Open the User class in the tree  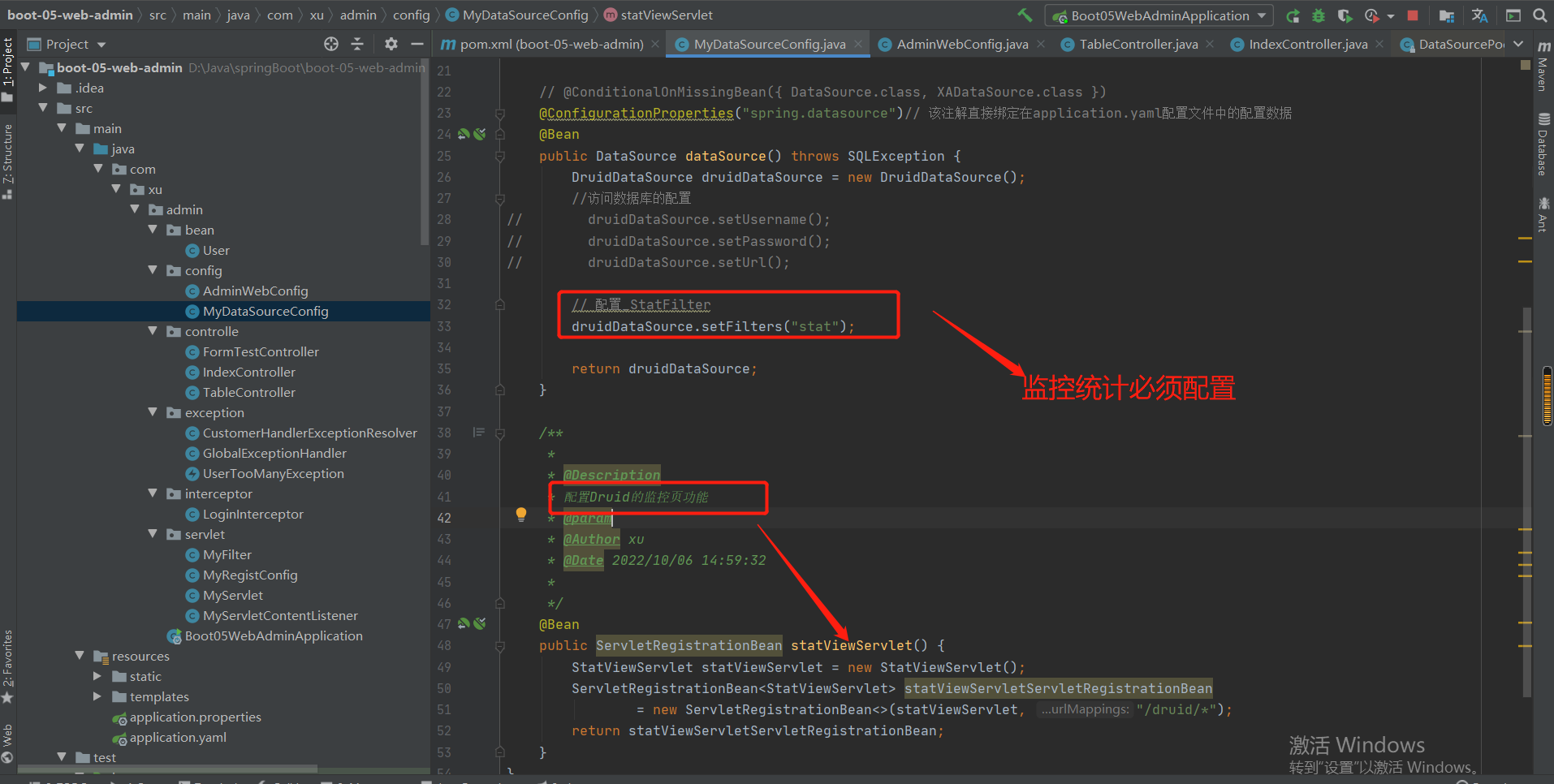click(x=208, y=250)
